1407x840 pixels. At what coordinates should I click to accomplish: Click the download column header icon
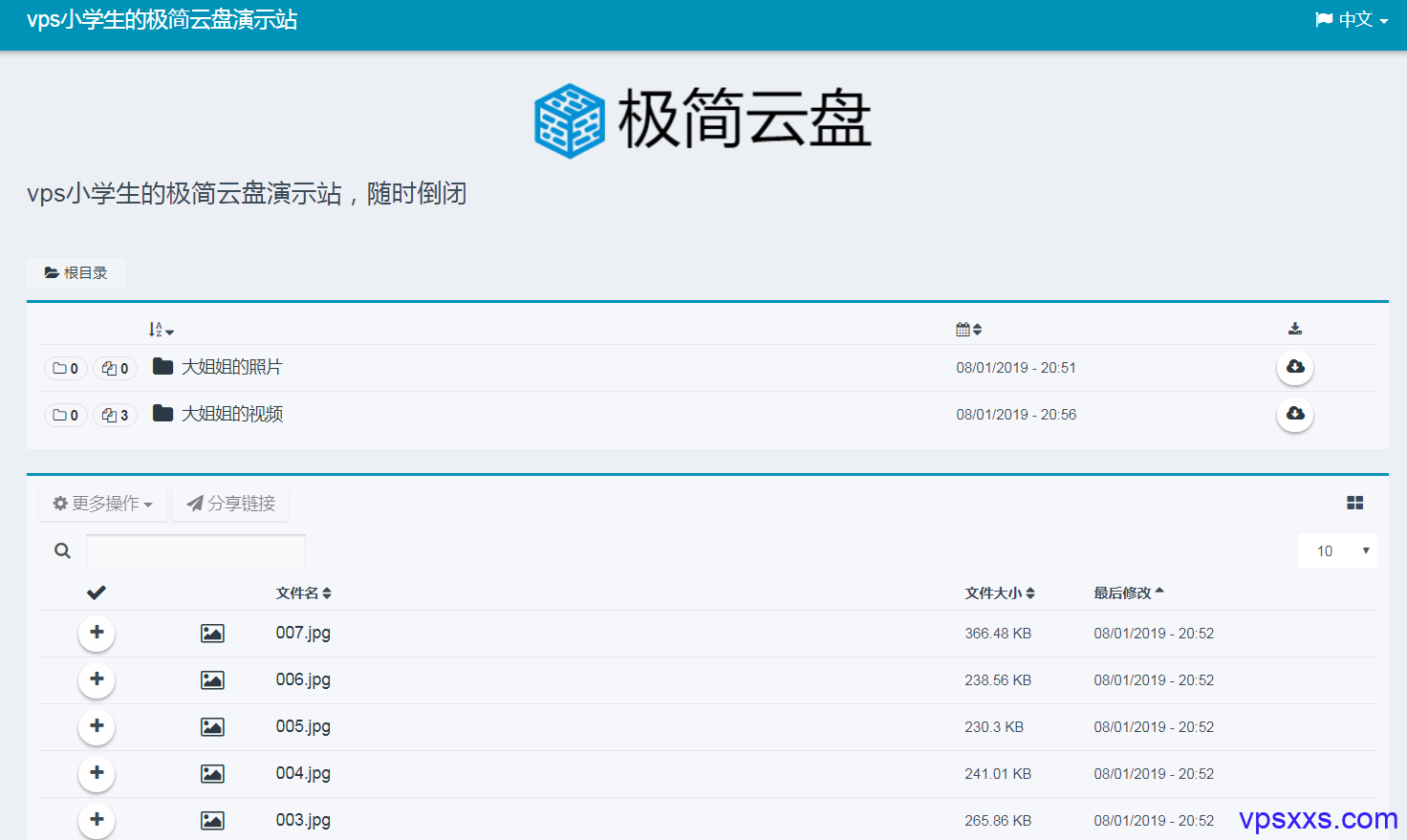pos(1295,329)
